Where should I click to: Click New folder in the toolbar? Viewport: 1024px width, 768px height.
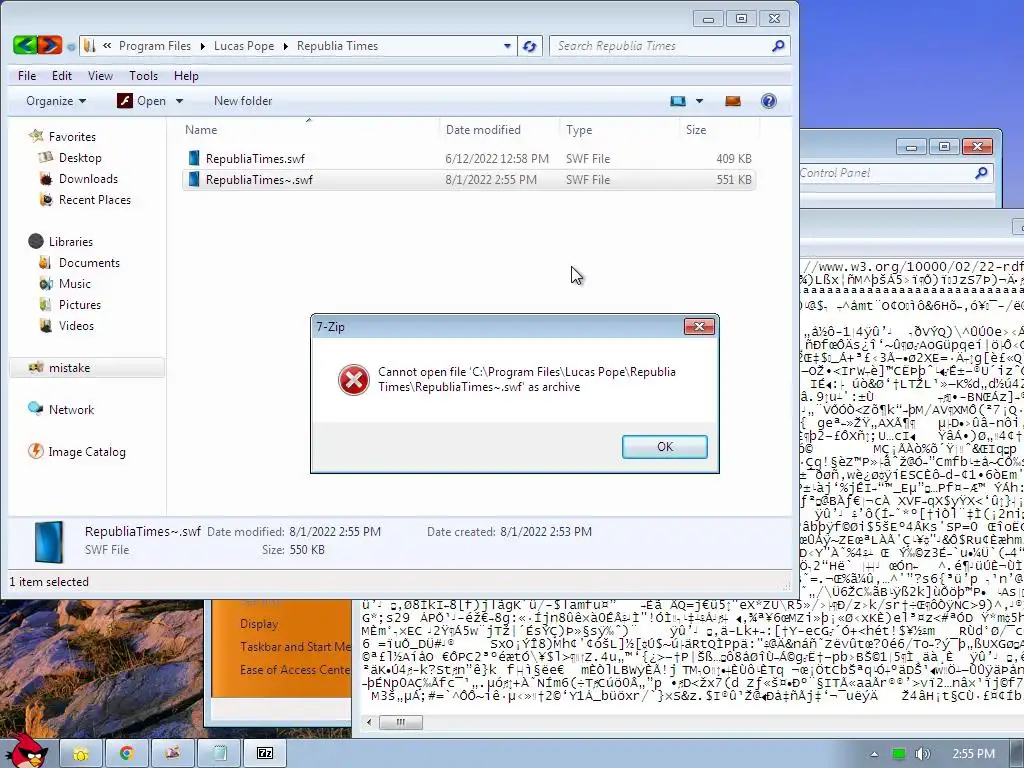tap(243, 101)
